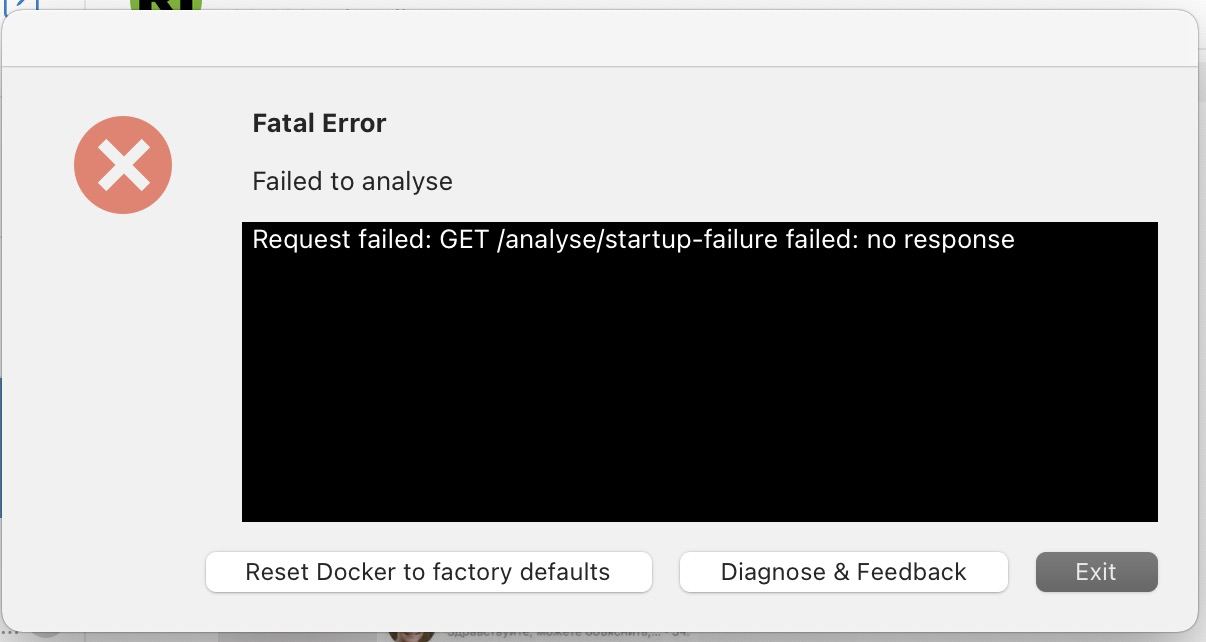Image resolution: width=1206 pixels, height=642 pixels.
Task: Open the Russian message preview below dialog
Action: 560,633
